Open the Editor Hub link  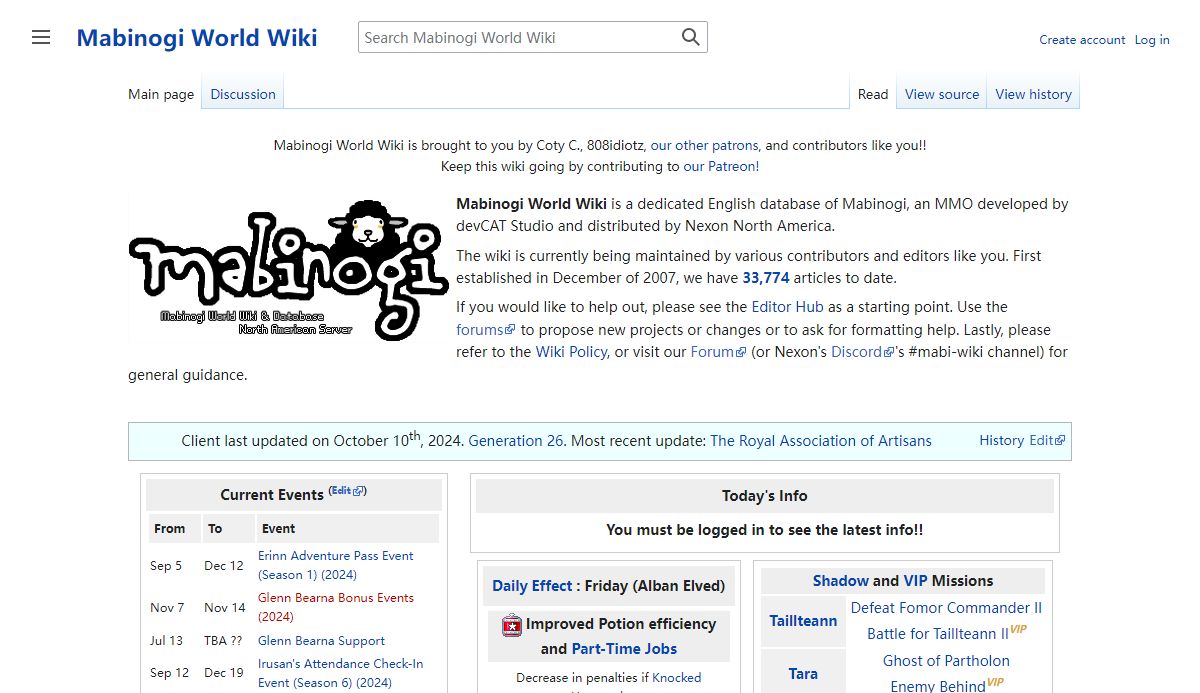(787, 307)
